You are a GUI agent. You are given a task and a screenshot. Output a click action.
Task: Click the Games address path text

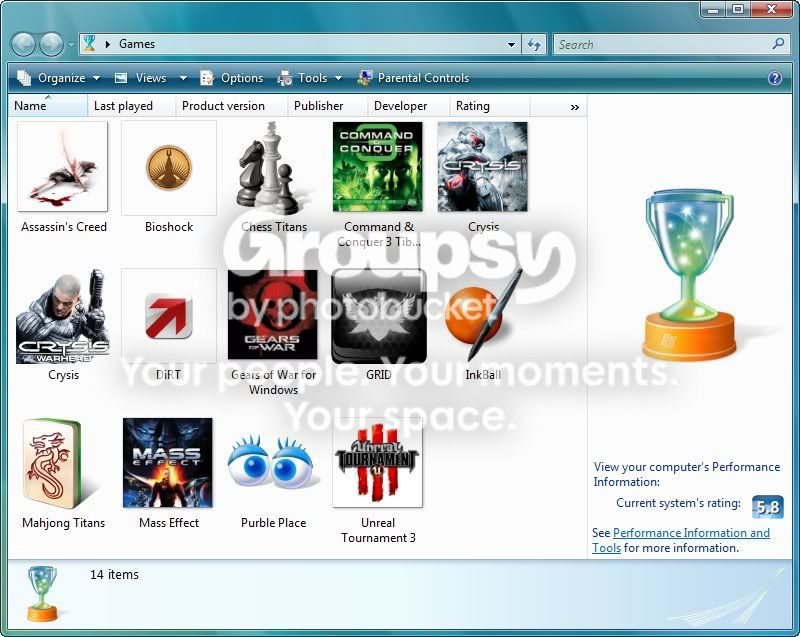137,44
